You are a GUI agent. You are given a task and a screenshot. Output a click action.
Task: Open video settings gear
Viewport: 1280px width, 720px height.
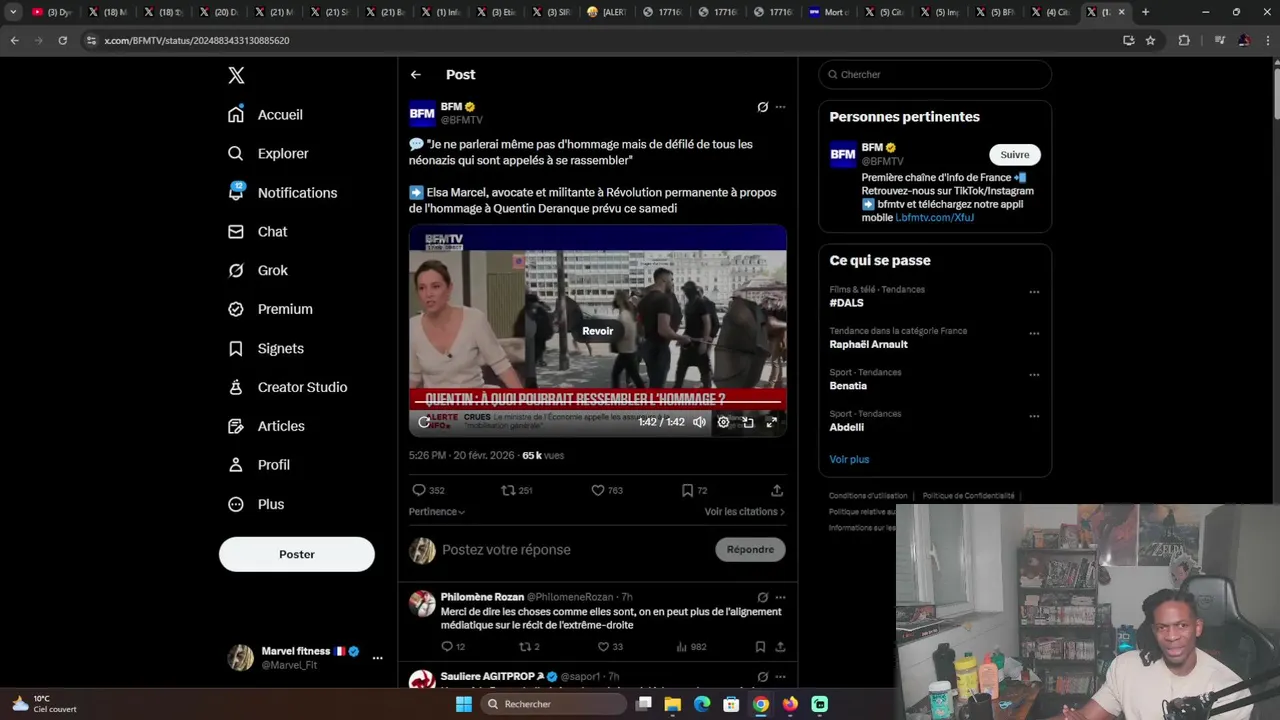tap(724, 422)
